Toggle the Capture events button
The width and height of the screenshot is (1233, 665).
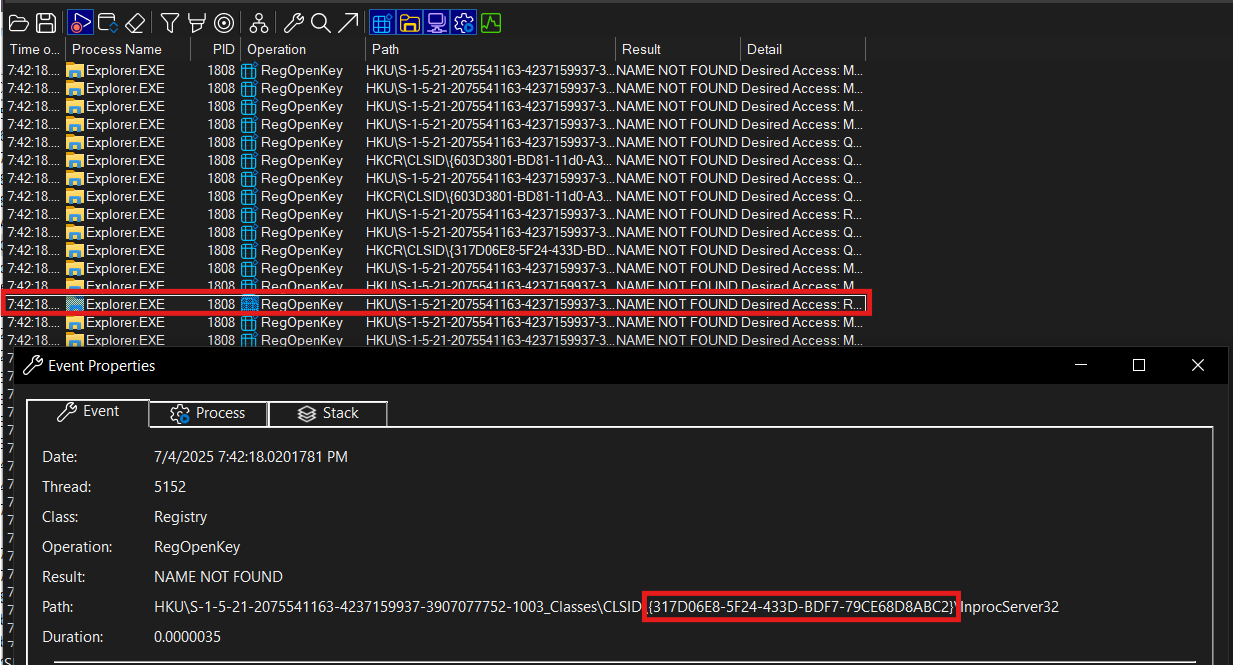coord(80,22)
